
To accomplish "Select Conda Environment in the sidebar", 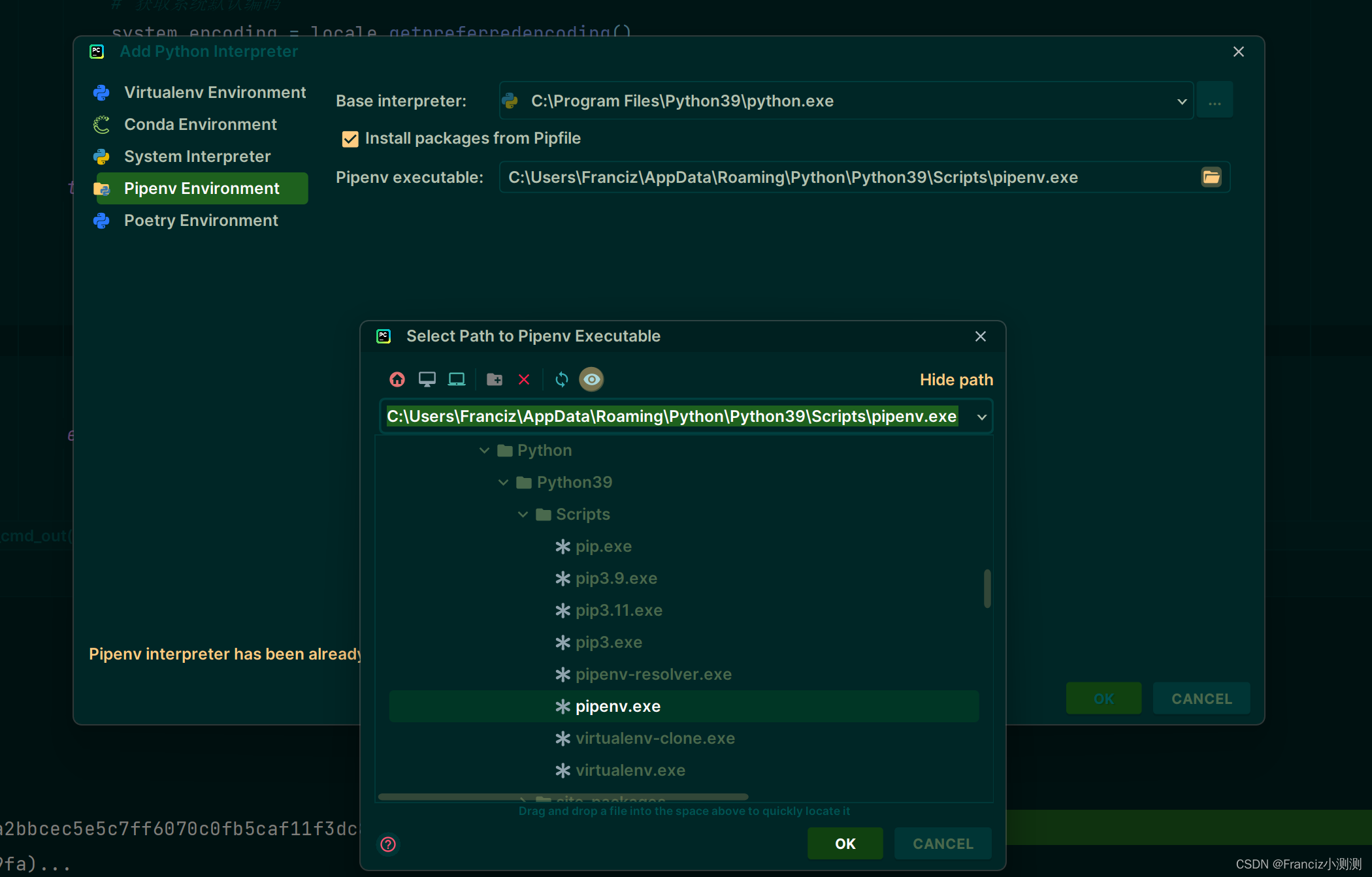I will click(x=201, y=124).
